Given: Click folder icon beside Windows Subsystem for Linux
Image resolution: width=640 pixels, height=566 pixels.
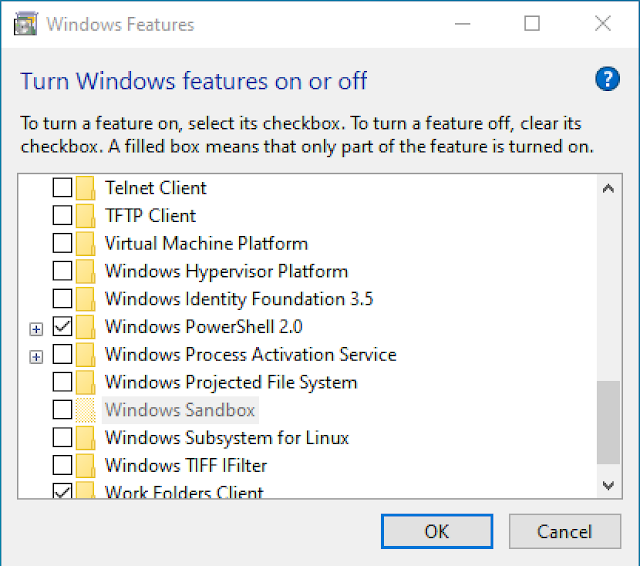Looking at the screenshot, I should [x=86, y=437].
